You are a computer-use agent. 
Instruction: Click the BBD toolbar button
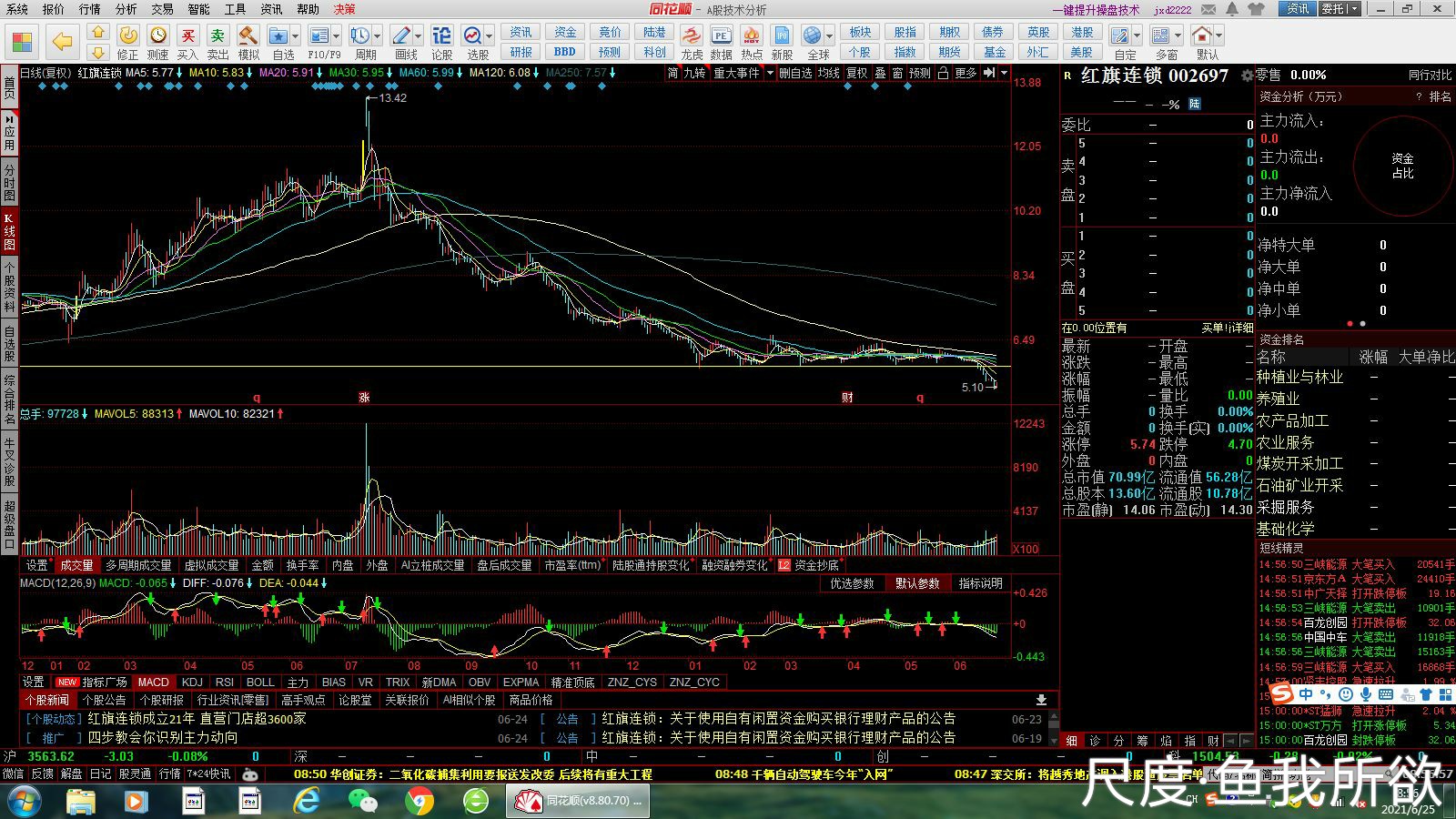coord(565,52)
